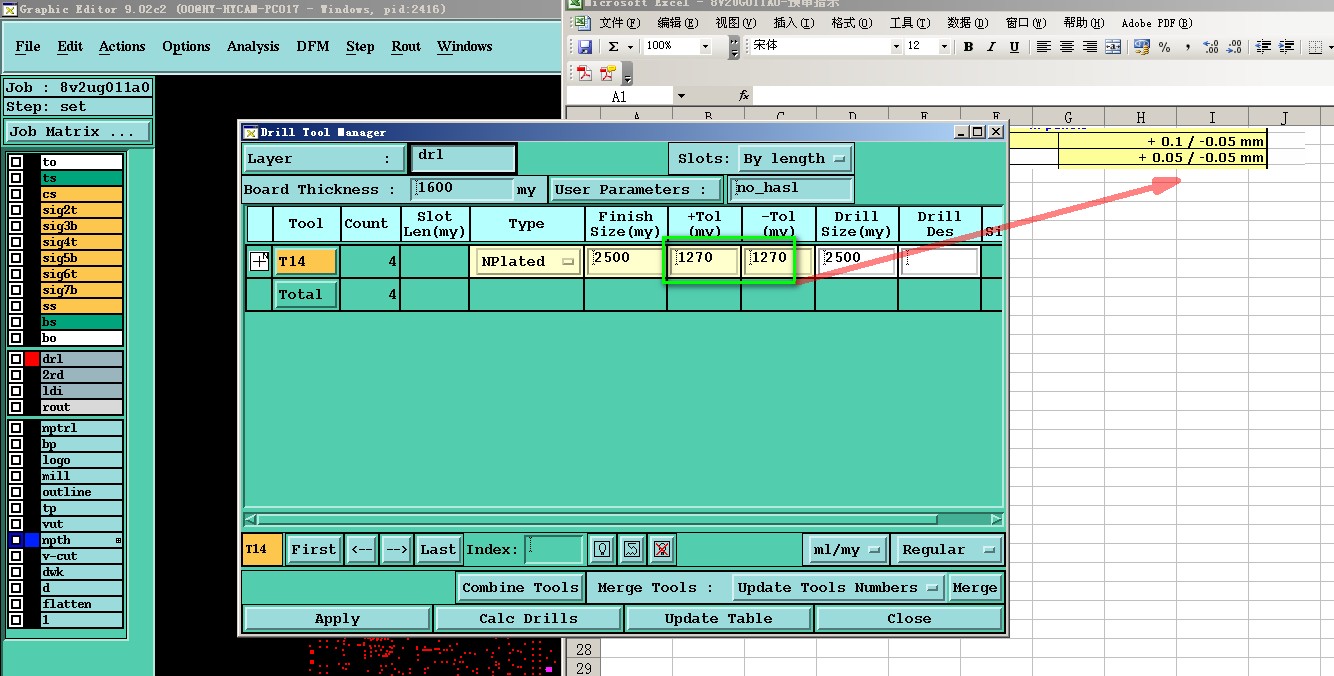The height and width of the screenshot is (676, 1334).
Task: Toggle the checkbox for layer outline
Action: click(16, 492)
